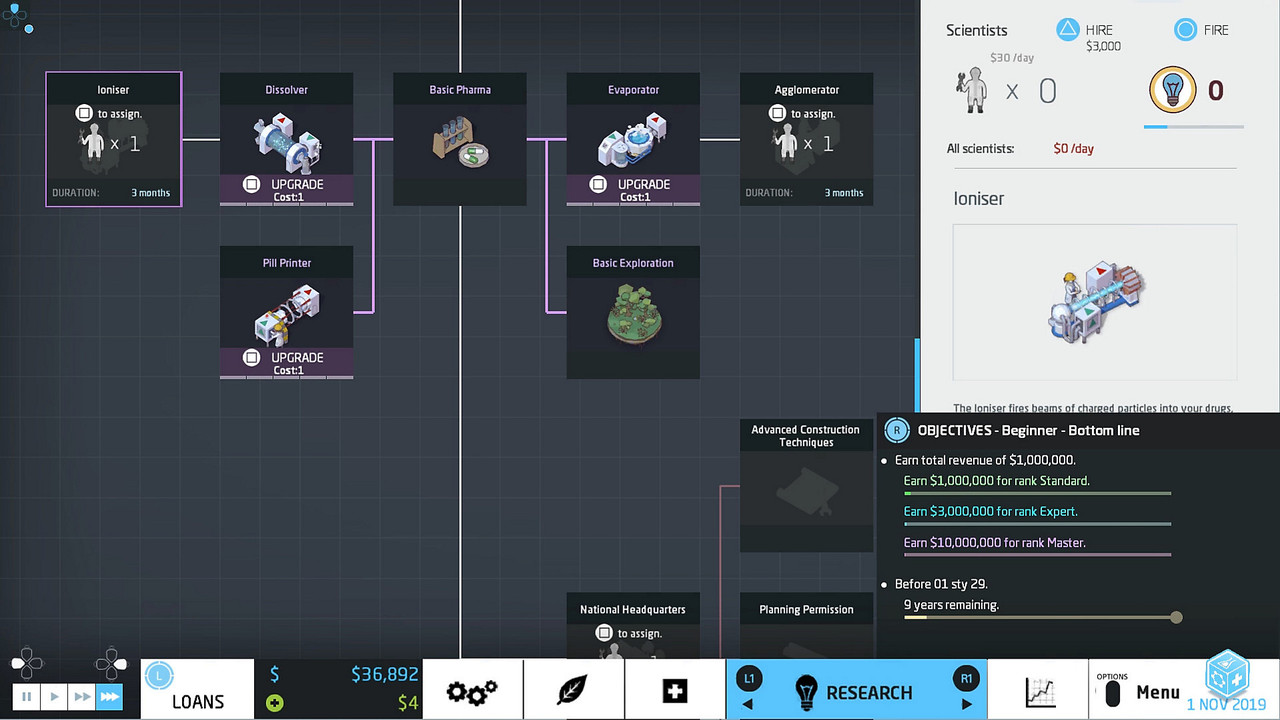Open the statistics chart tab
This screenshot has height=720, width=1280.
pos(1039,691)
